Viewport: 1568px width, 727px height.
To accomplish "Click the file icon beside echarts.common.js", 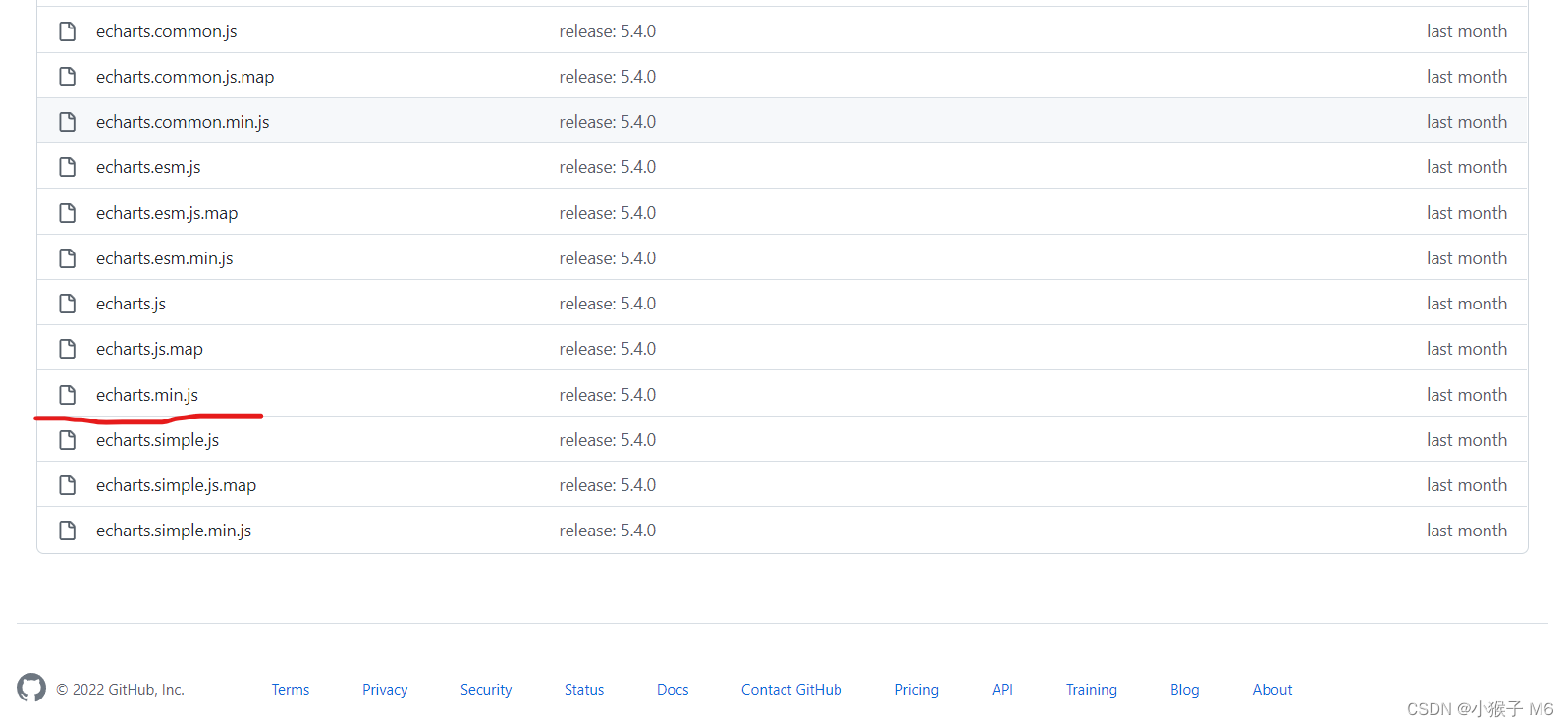I will click(67, 31).
